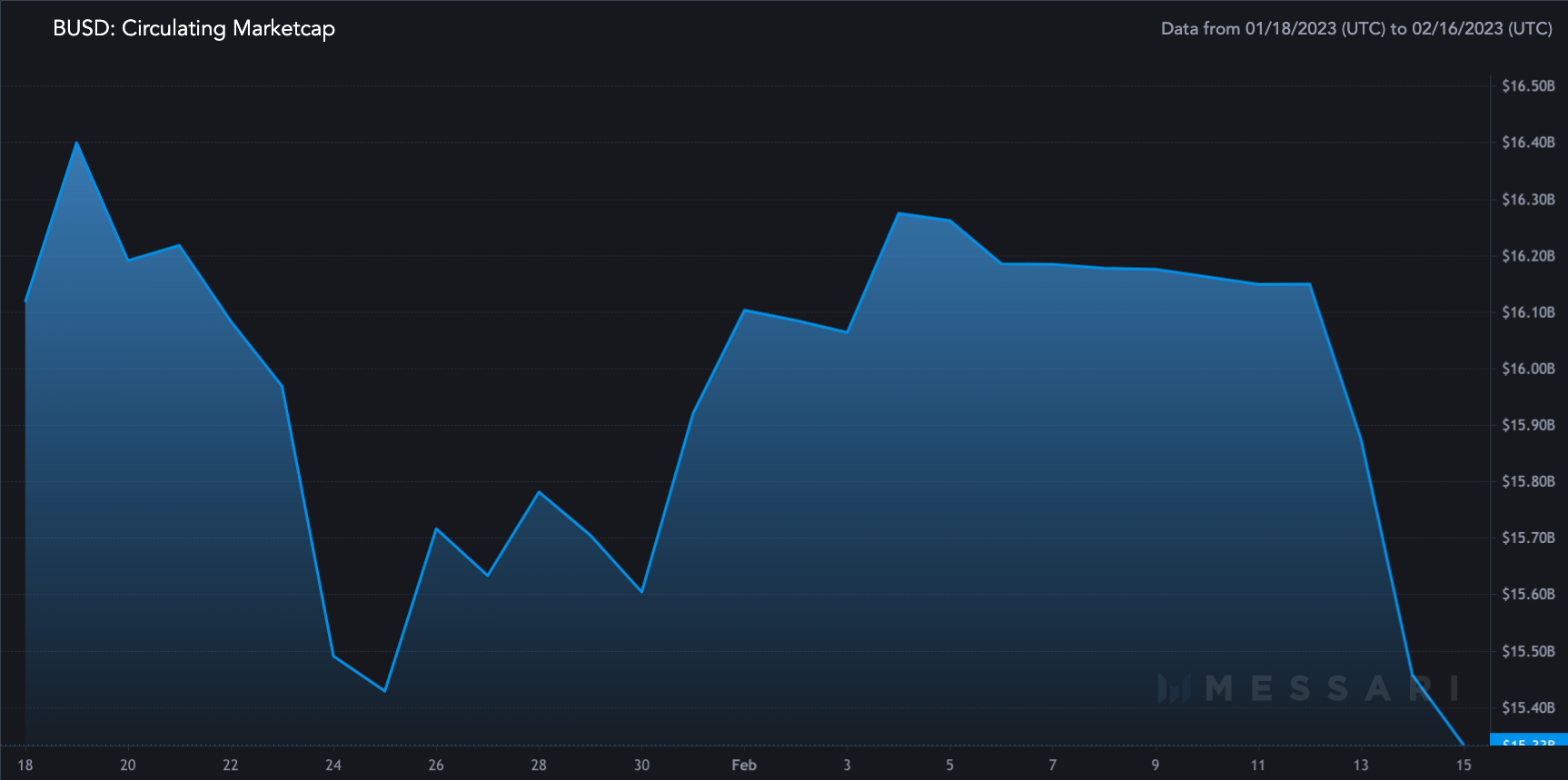Click date 13 on the time axis
Screen dimensions: 1568x780
click(1361, 765)
